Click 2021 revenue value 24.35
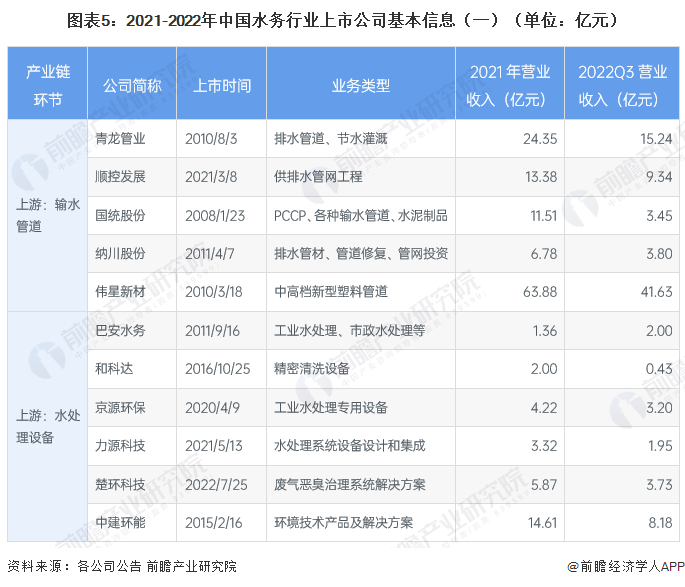This screenshot has width=685, height=587. [540, 139]
